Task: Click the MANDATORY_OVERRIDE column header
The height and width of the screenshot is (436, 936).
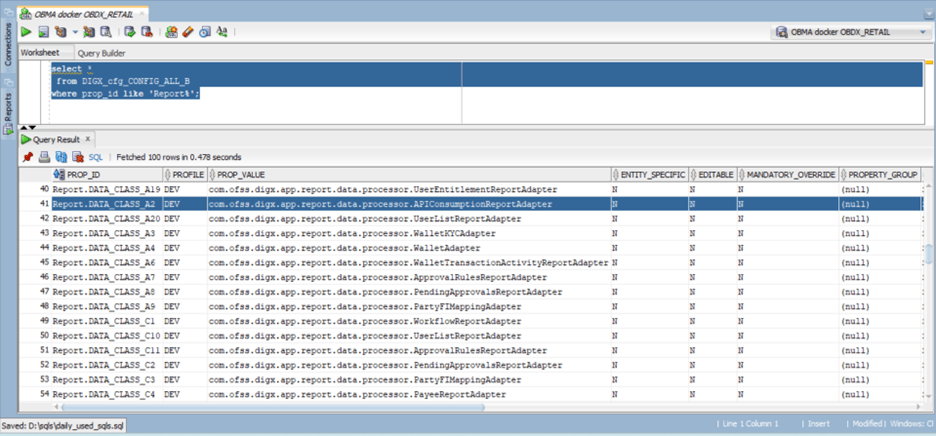Action: [788, 174]
